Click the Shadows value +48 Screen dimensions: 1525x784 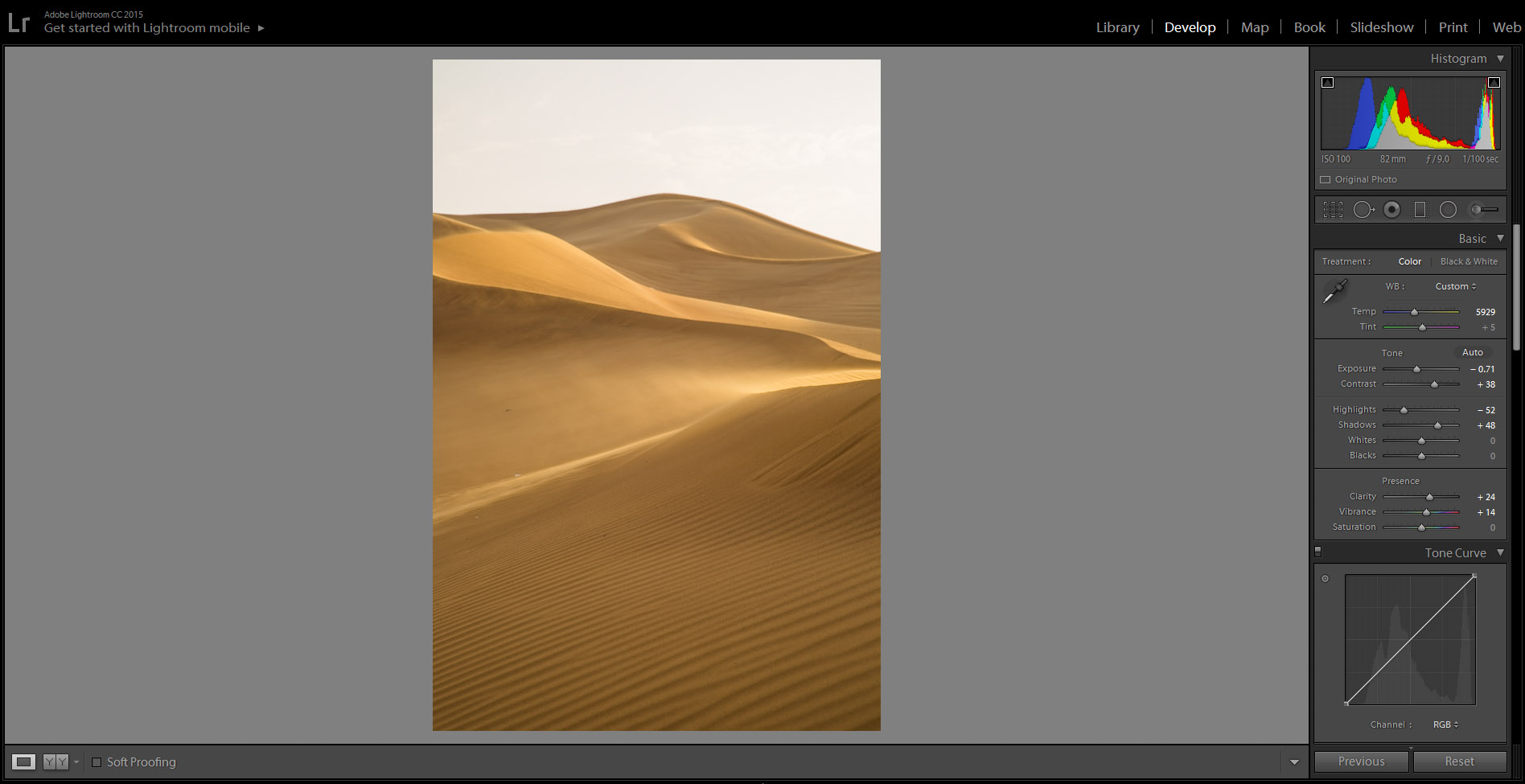(x=1486, y=425)
